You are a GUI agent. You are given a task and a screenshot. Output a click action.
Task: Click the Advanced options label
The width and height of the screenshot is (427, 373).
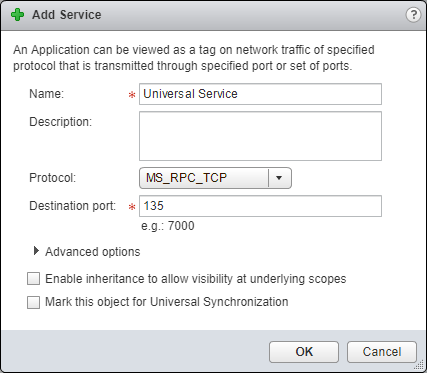click(x=93, y=252)
